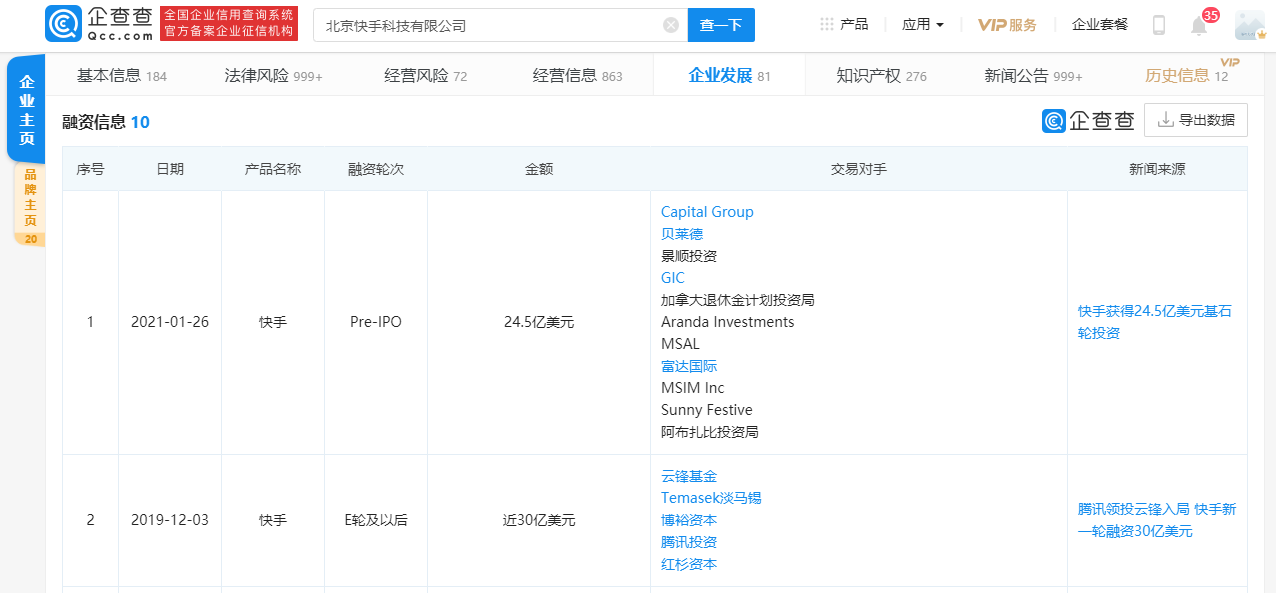Switch to the 基本信息 tab

click(x=122, y=75)
